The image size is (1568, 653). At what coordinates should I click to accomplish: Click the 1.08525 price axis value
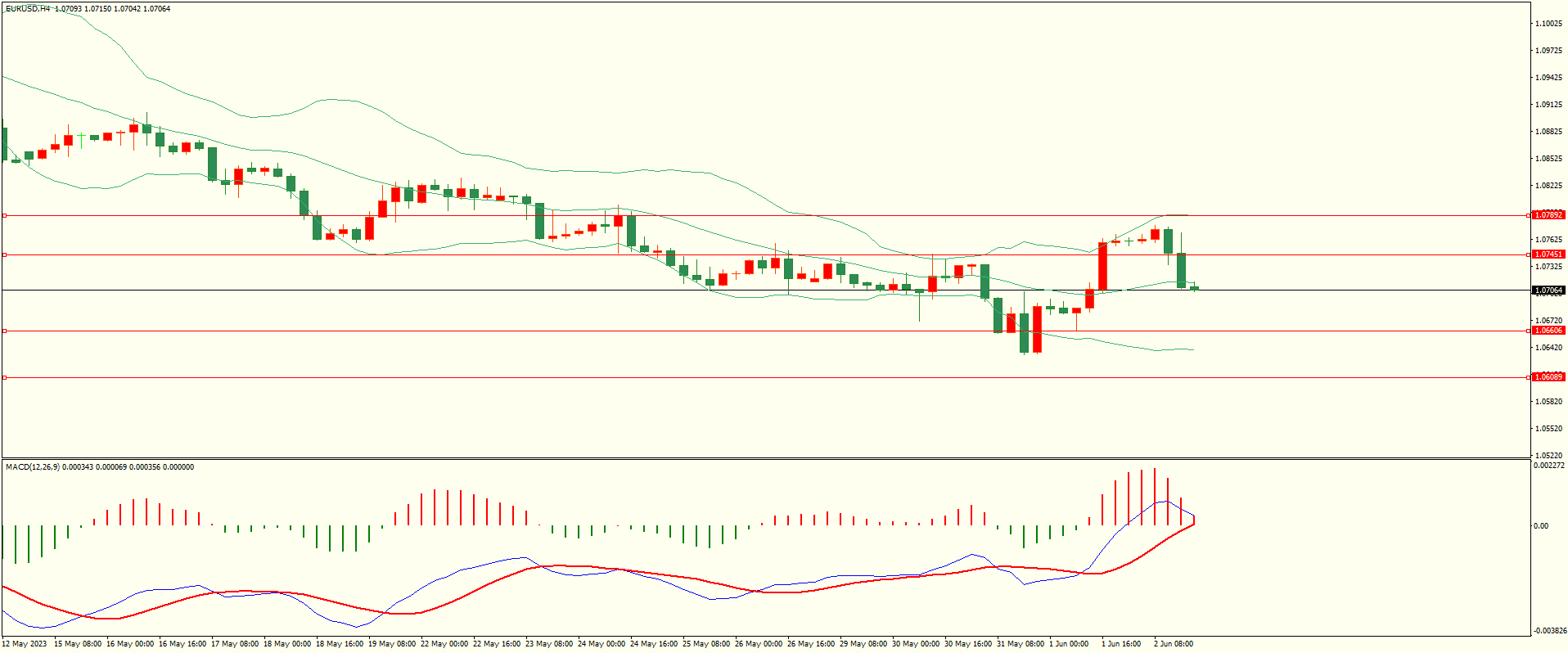(x=1548, y=159)
